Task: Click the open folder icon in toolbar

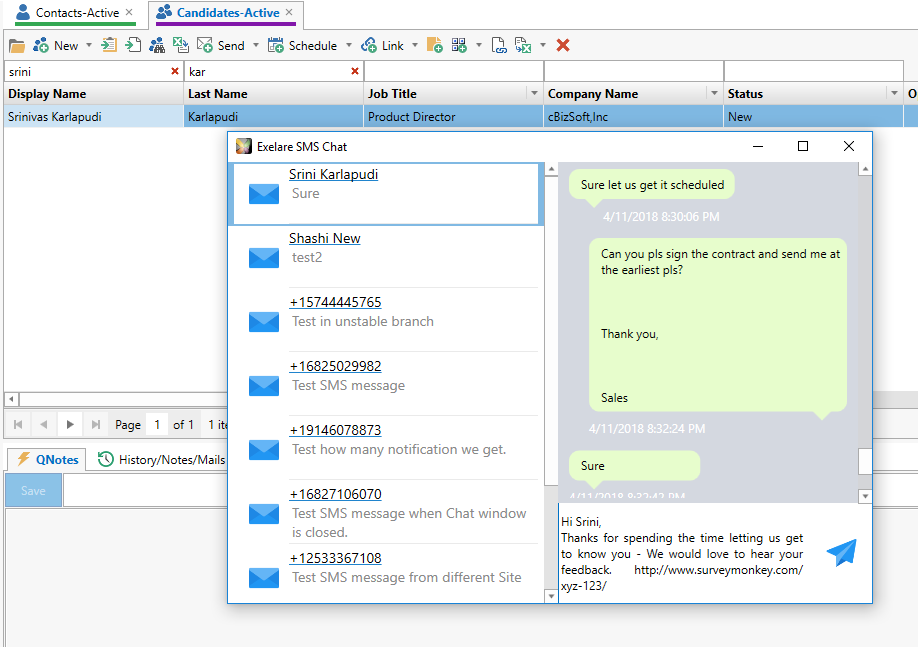Action: pos(17,46)
